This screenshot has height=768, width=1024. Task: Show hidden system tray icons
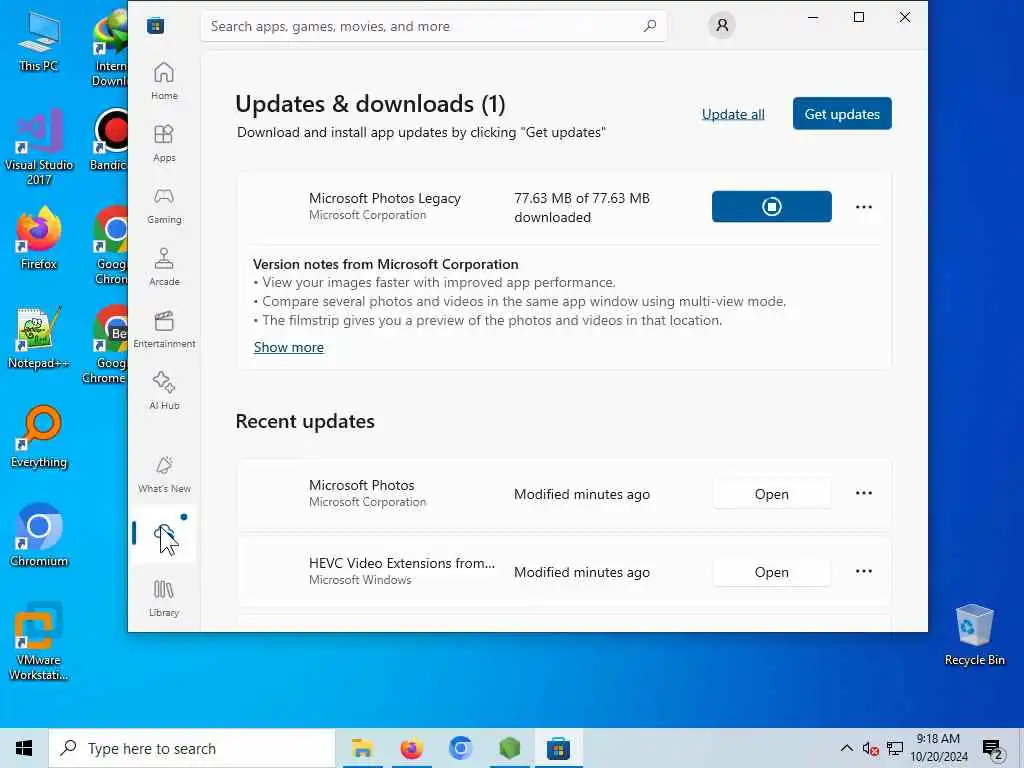(x=846, y=748)
